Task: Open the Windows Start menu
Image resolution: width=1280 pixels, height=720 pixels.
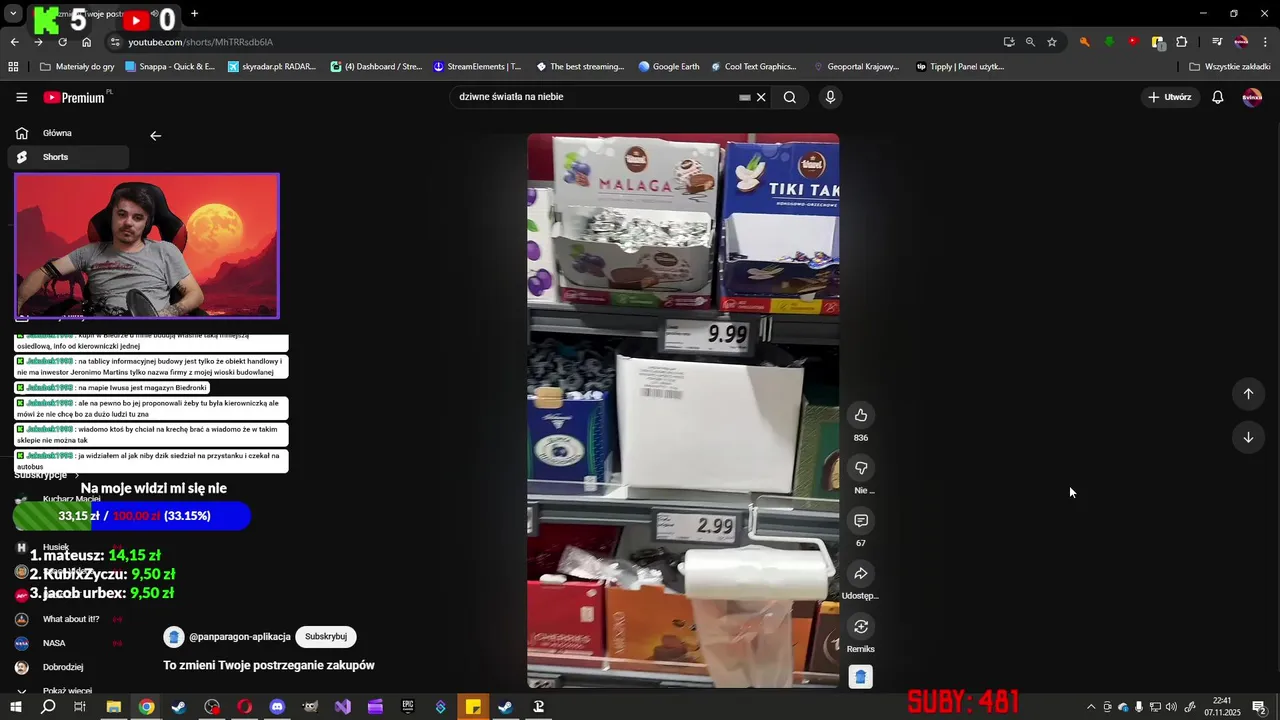Action: 15,707
